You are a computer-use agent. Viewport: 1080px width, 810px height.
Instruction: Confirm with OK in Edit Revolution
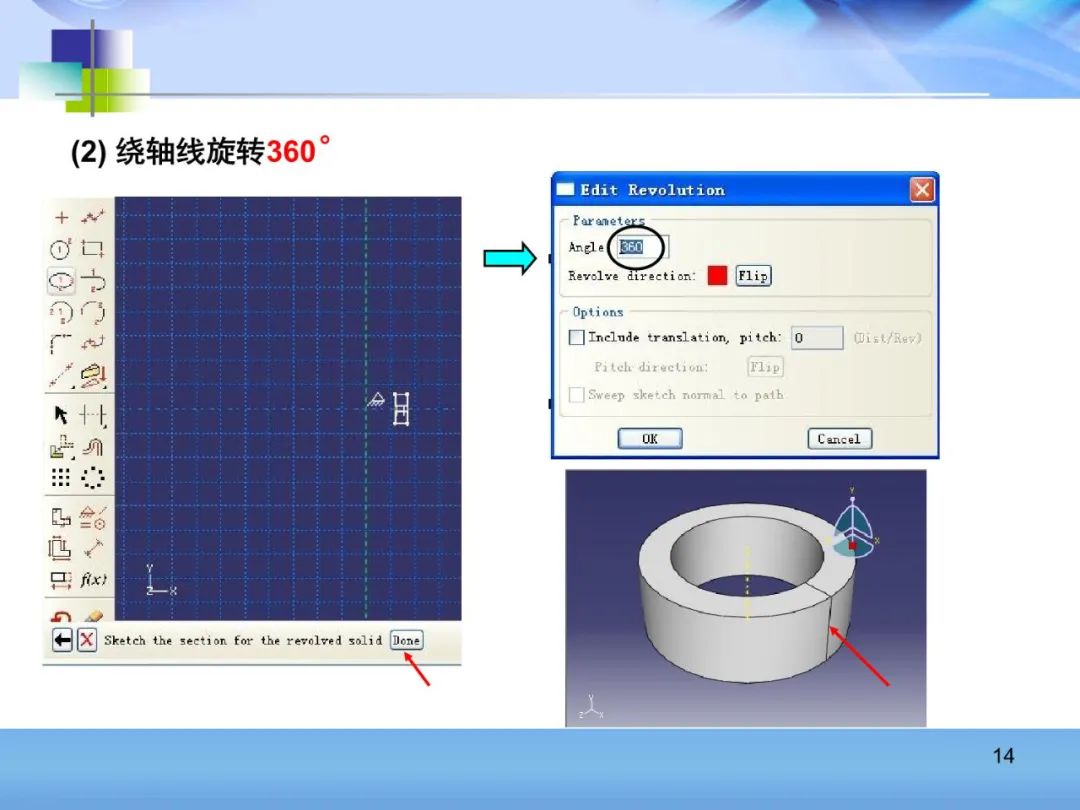[x=650, y=439]
